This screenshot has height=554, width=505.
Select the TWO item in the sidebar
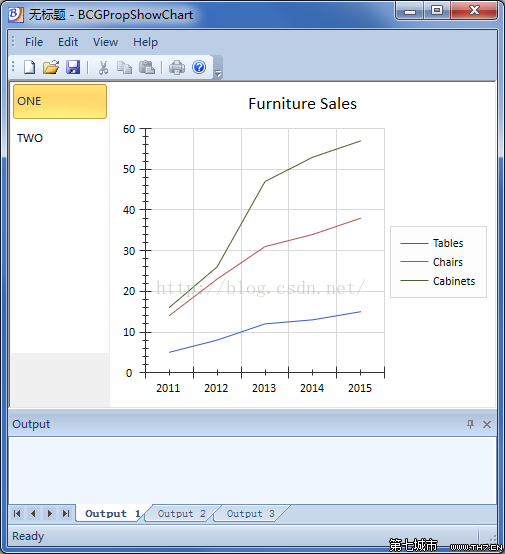(x=60, y=138)
